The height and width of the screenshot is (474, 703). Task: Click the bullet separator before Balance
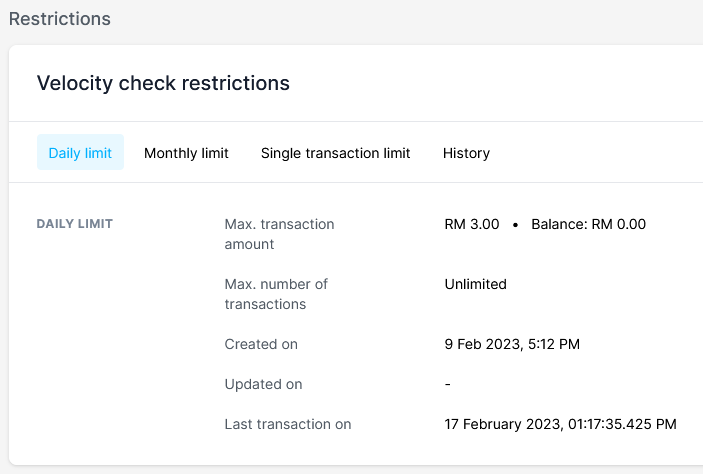tap(515, 225)
